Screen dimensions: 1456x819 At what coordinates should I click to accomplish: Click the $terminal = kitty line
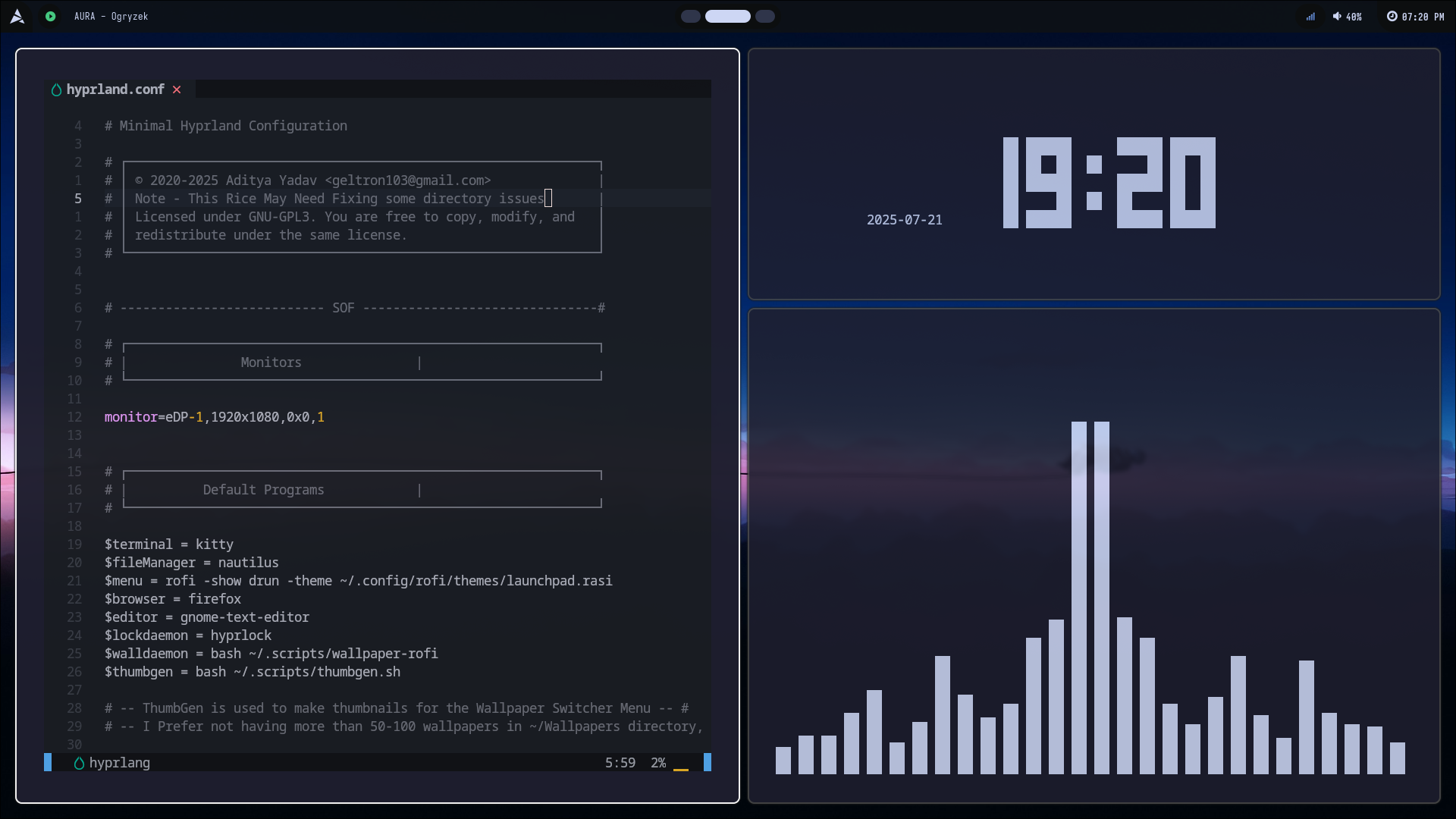click(x=169, y=544)
